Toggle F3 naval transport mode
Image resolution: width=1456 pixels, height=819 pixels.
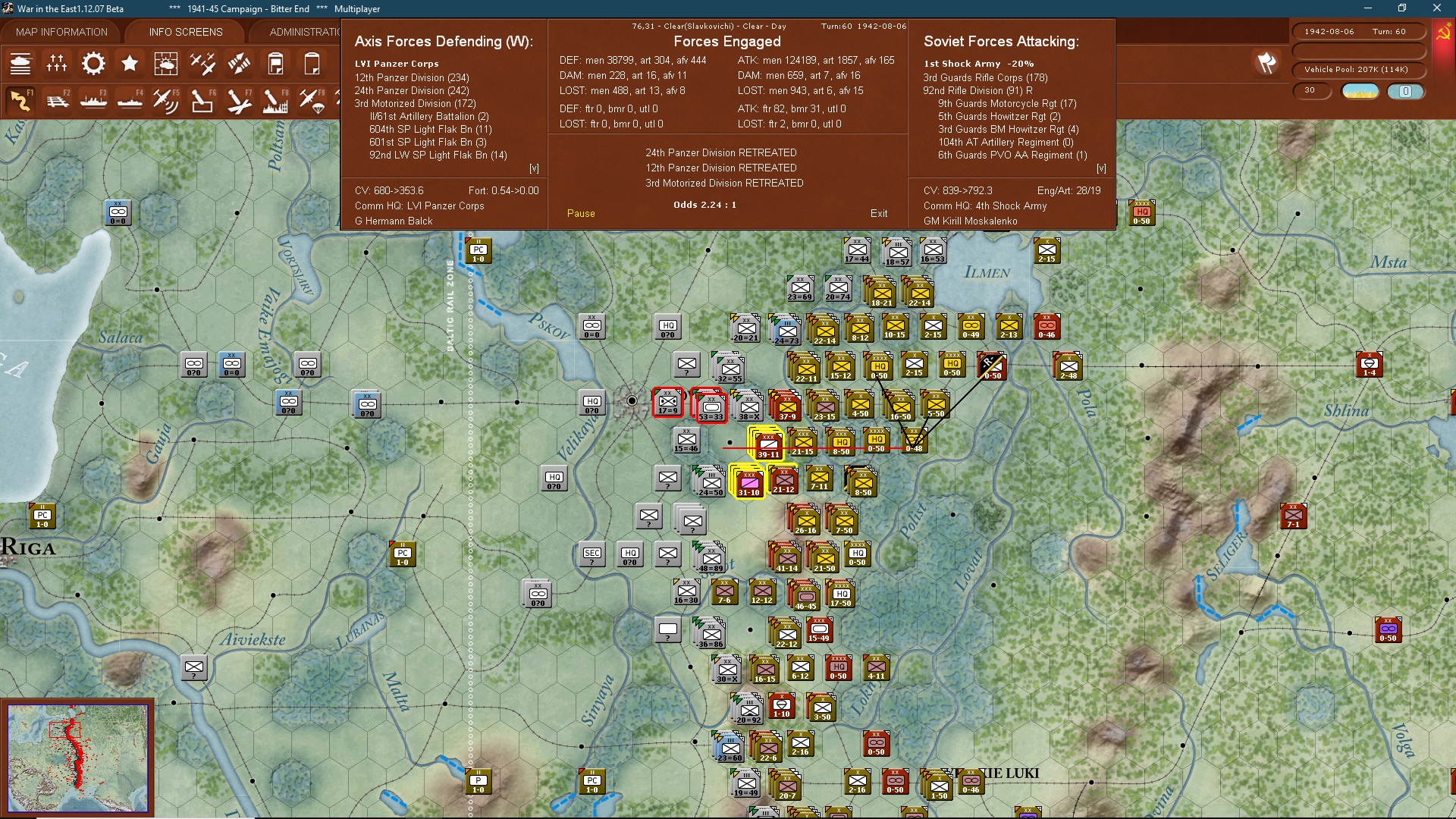tap(93, 101)
